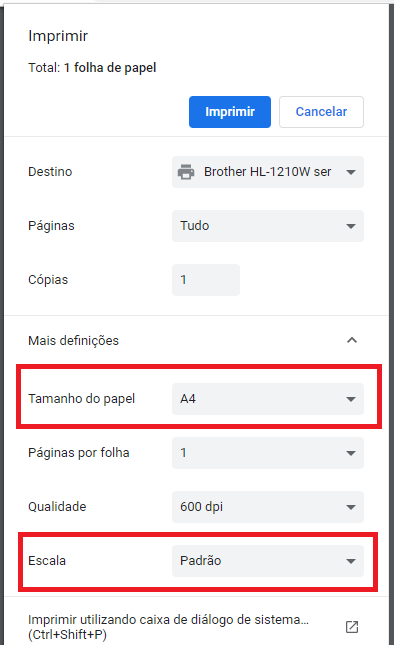Click the Destino dropdown arrow
Screen dimensions: 394x645
pyautogui.click(x=351, y=172)
